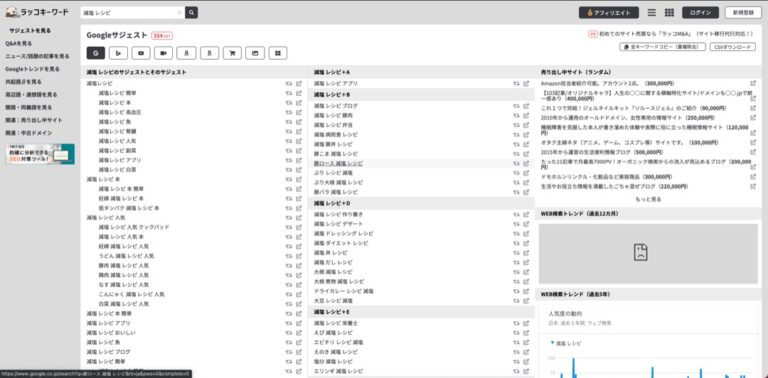The height and width of the screenshot is (378, 768).
Task: Click the 新規登録 button
Action: [x=743, y=13]
